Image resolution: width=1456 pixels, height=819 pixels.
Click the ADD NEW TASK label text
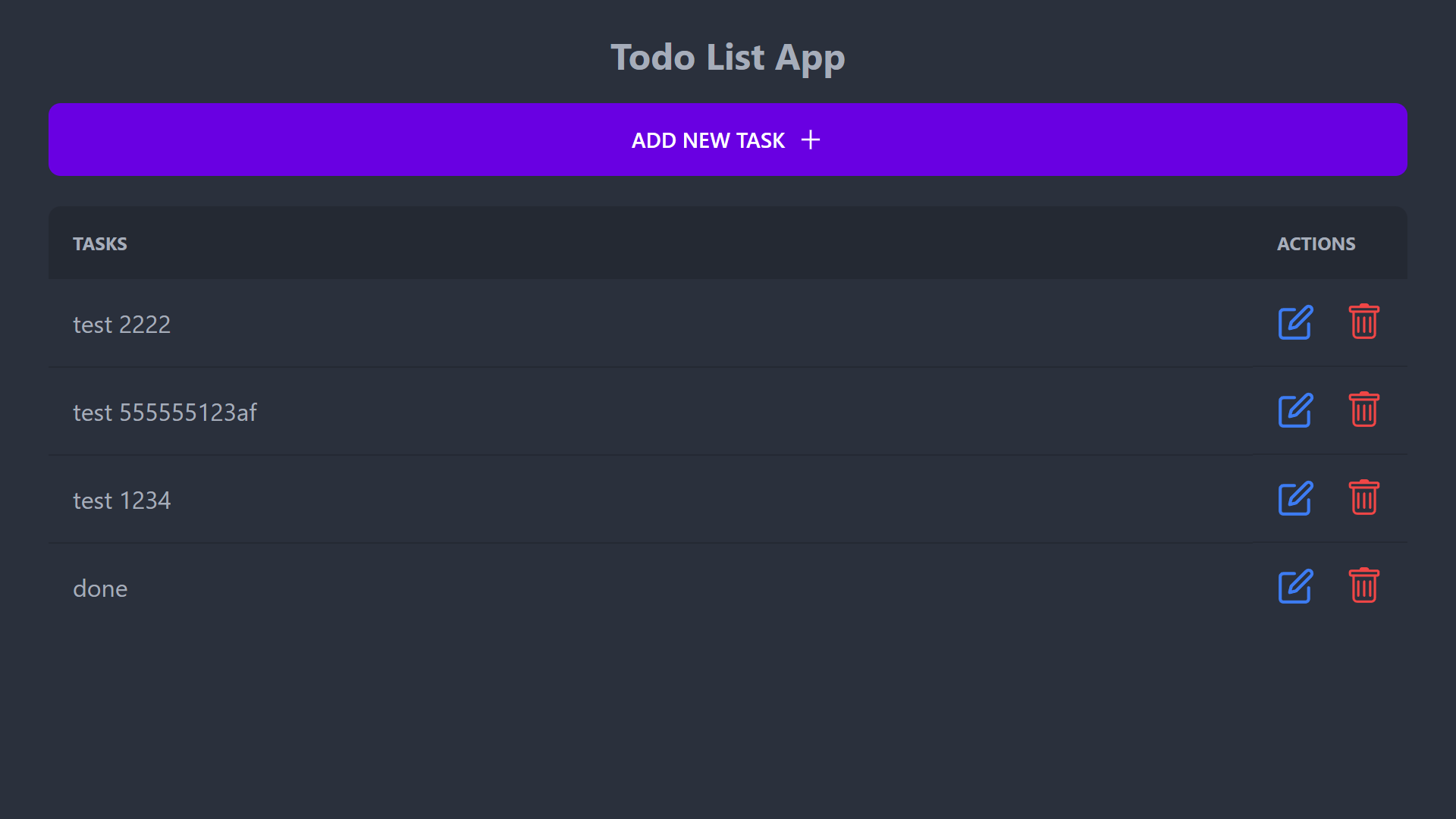tap(708, 140)
